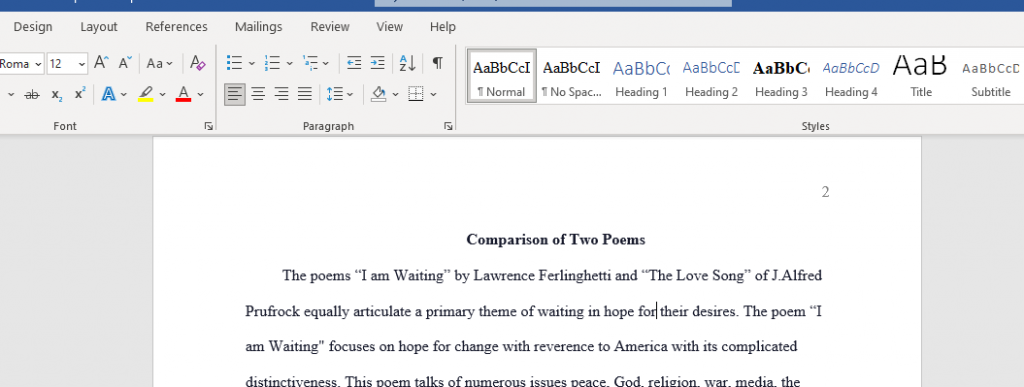Click the 'Comparison of Two Poems' heading

[x=556, y=240]
